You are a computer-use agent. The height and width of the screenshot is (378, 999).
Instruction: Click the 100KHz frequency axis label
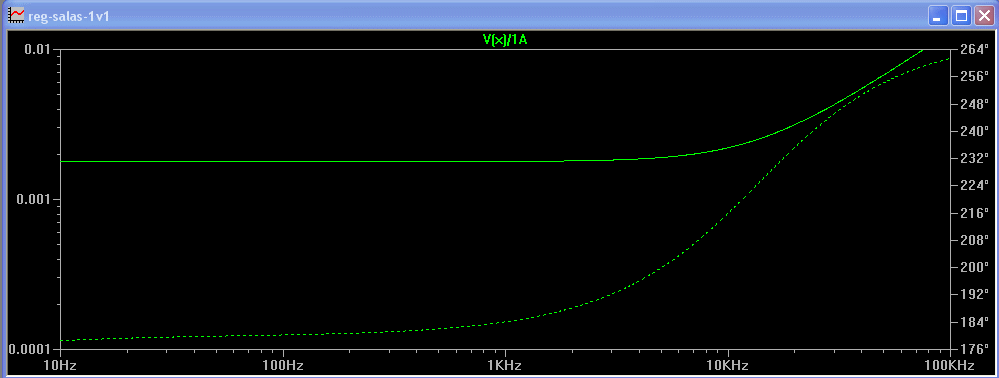pyautogui.click(x=950, y=366)
